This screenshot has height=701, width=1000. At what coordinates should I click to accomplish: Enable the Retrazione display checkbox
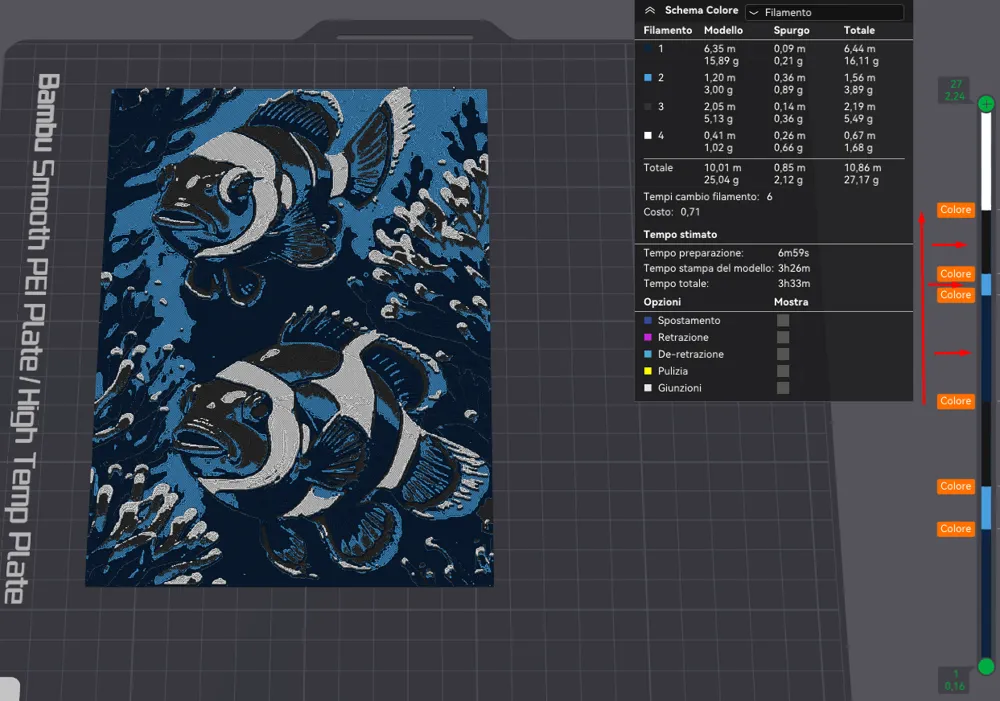783,337
